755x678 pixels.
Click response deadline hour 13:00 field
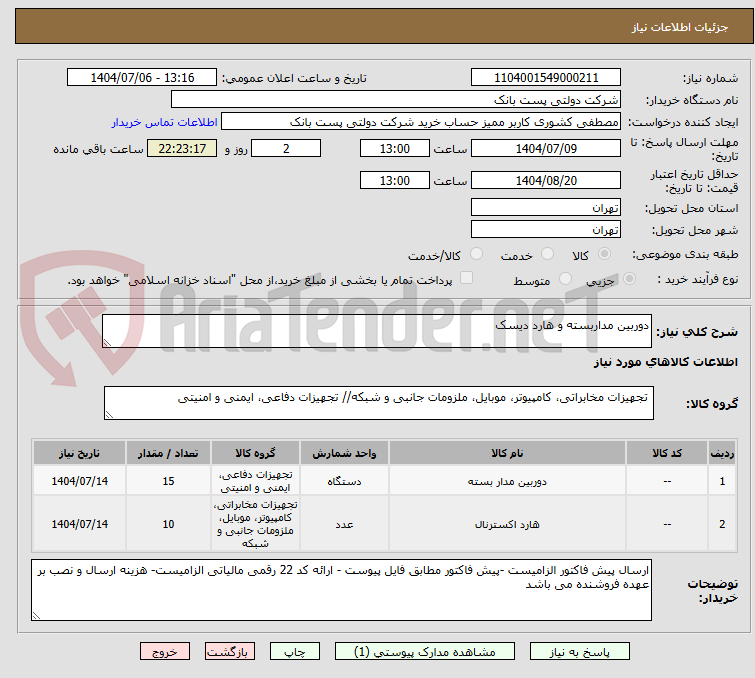[x=394, y=148]
